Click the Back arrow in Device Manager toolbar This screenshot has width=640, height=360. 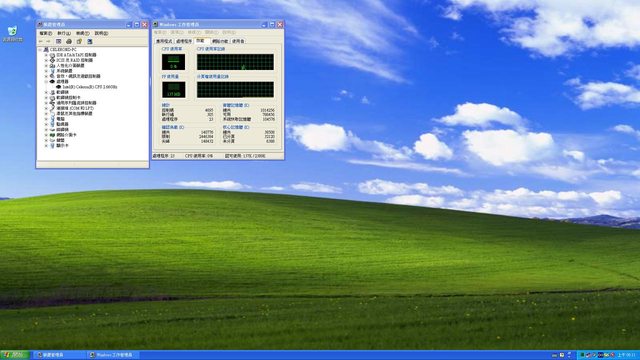pyautogui.click(x=40, y=41)
